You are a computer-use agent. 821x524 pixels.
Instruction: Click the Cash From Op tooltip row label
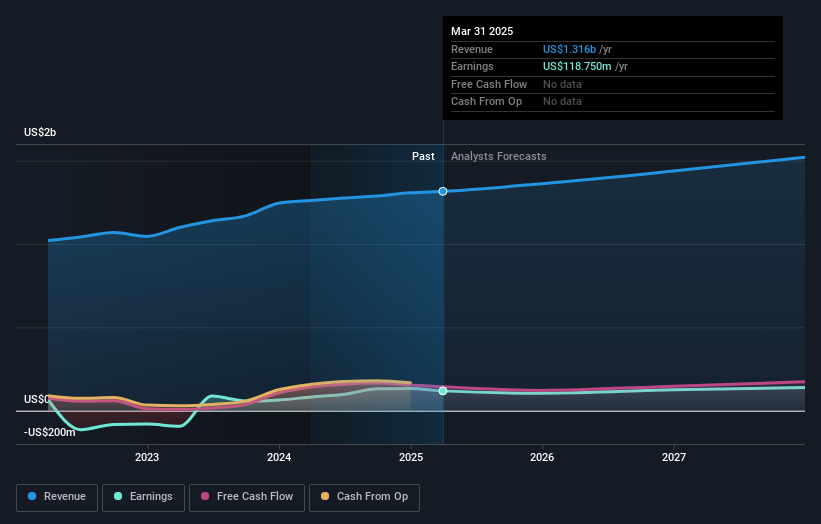(486, 102)
